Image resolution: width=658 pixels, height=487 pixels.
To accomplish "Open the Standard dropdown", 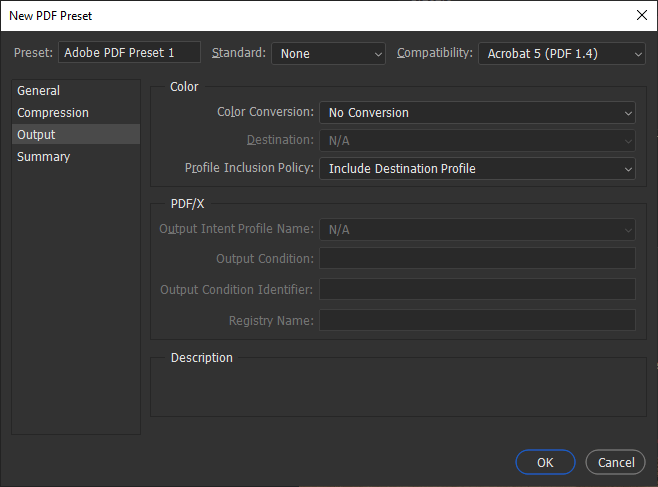I will 328,53.
